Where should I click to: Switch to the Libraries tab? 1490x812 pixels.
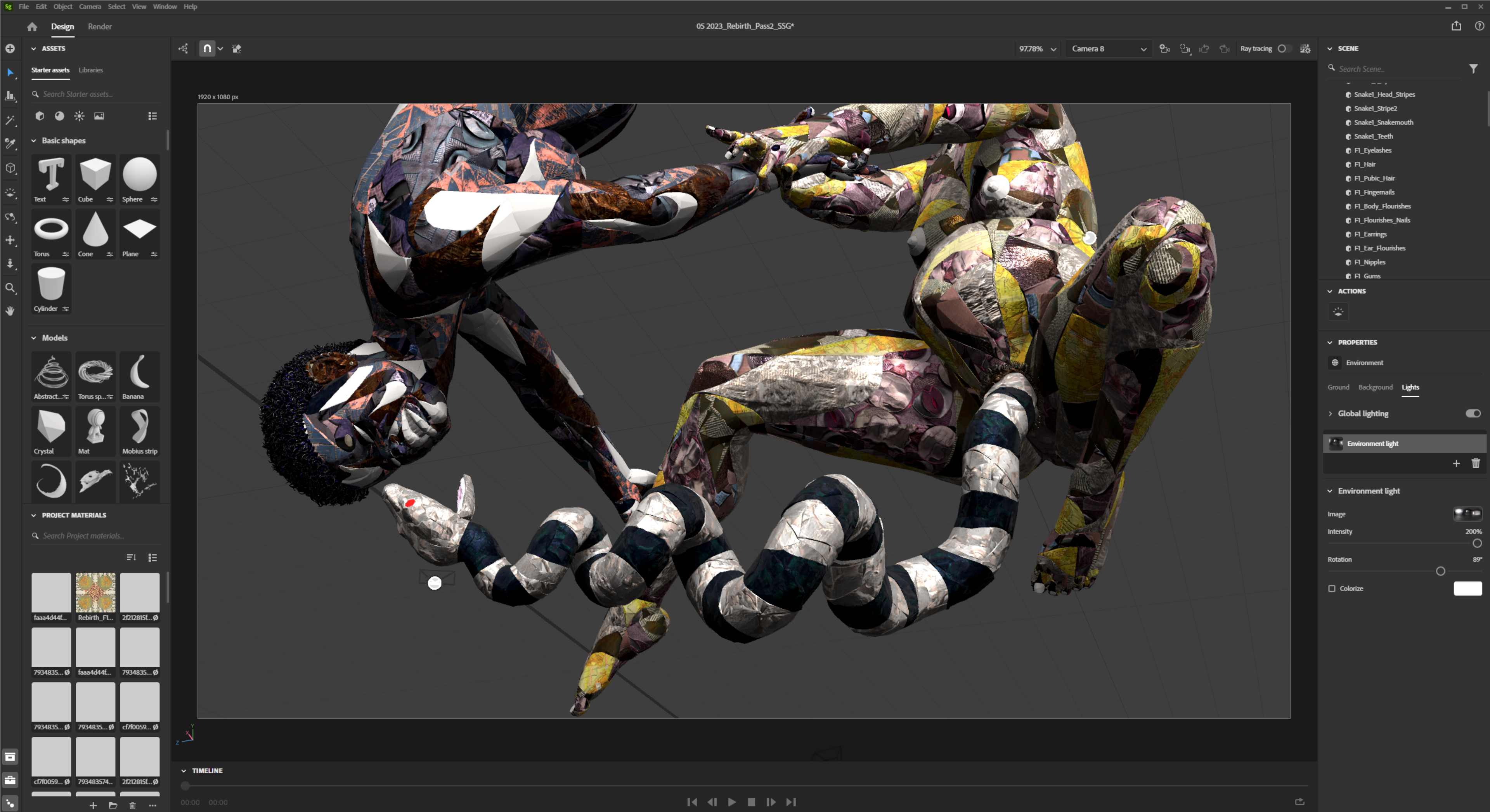pos(91,70)
